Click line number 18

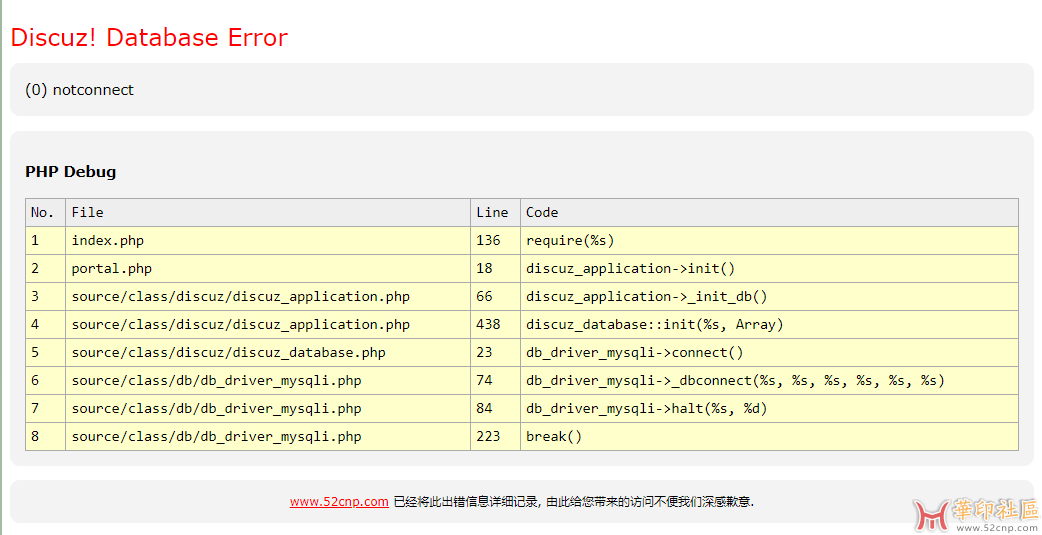coord(495,268)
